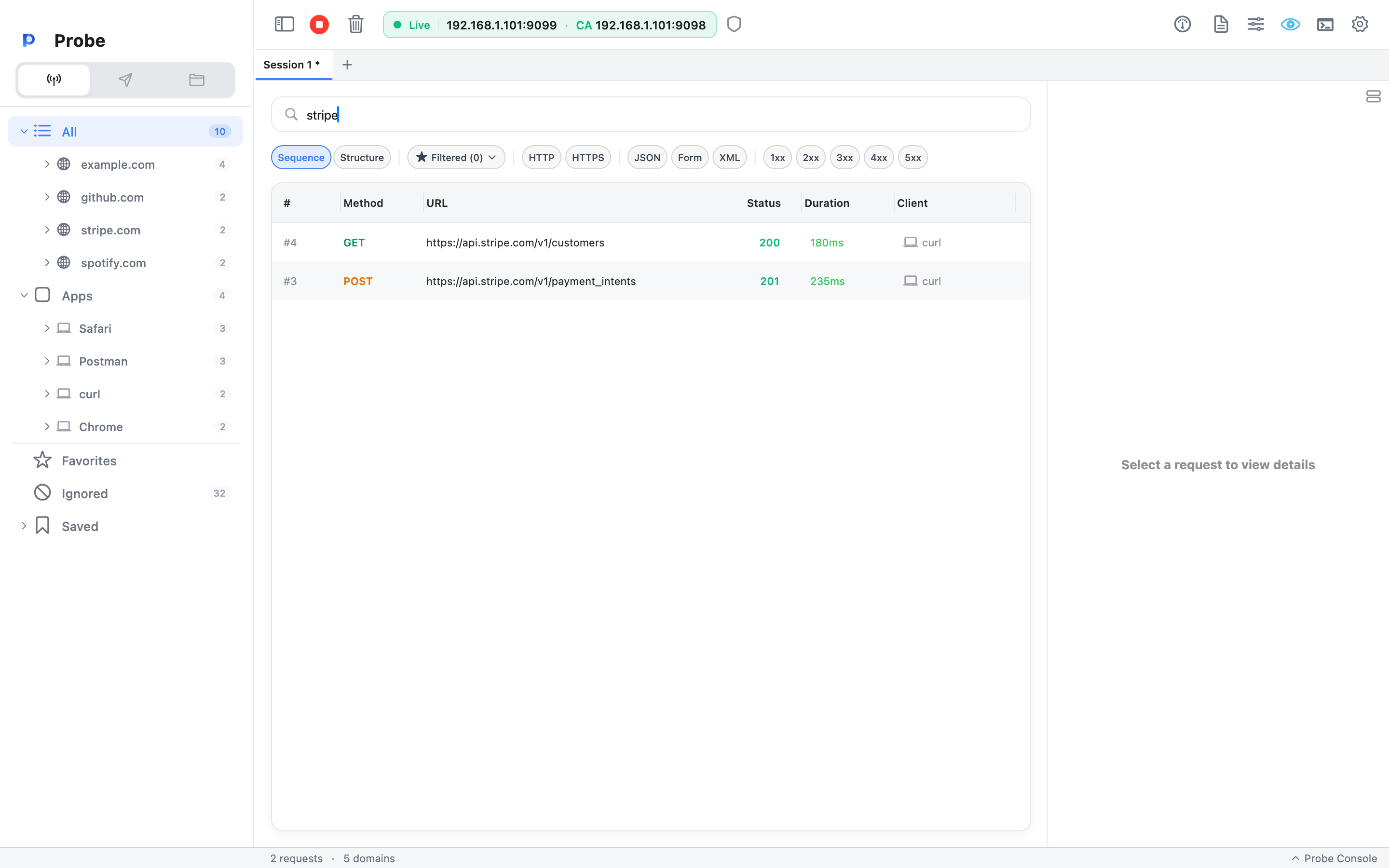Screen dimensions: 1389x868
Task: Select the Postman app entry
Action: coord(125,361)
